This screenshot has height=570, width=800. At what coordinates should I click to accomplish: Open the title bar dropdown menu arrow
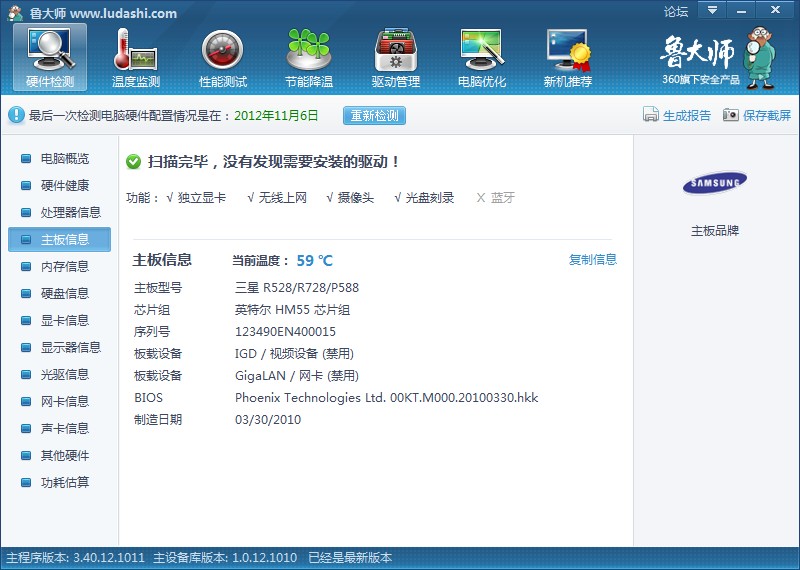[712, 10]
